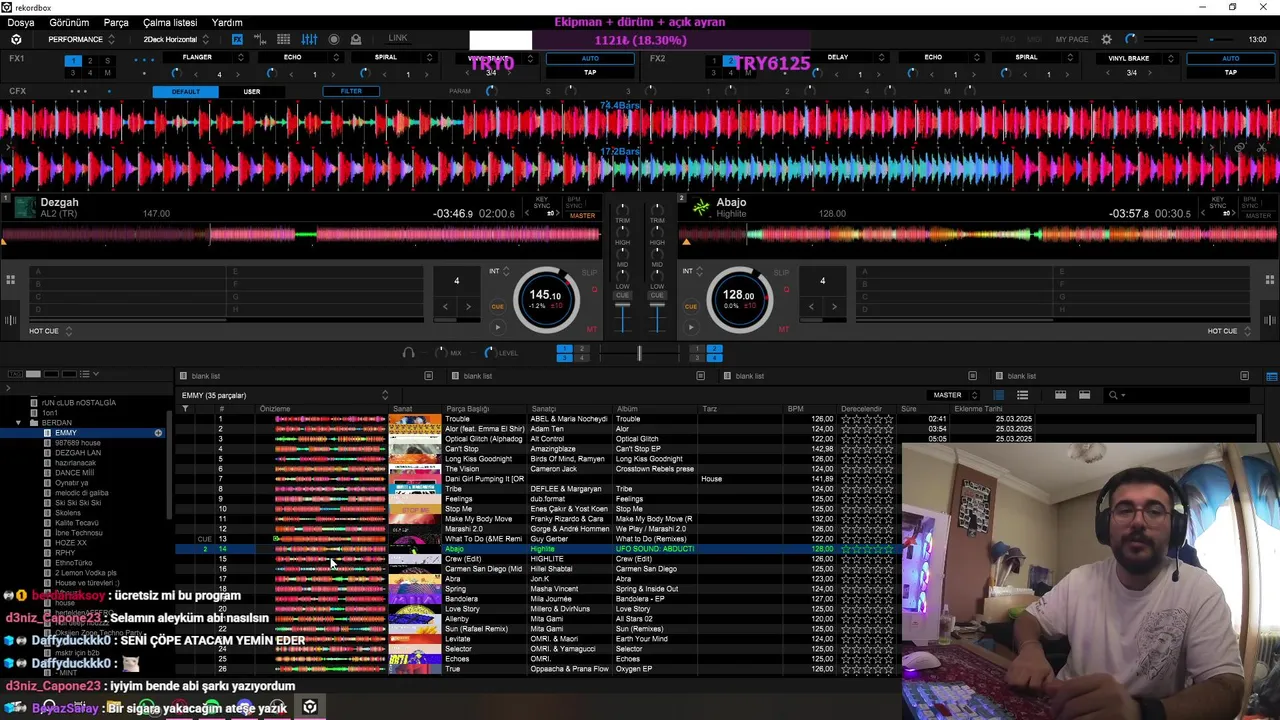Open the Dosya menu
Viewport: 1280px width, 720px height.
20,22
